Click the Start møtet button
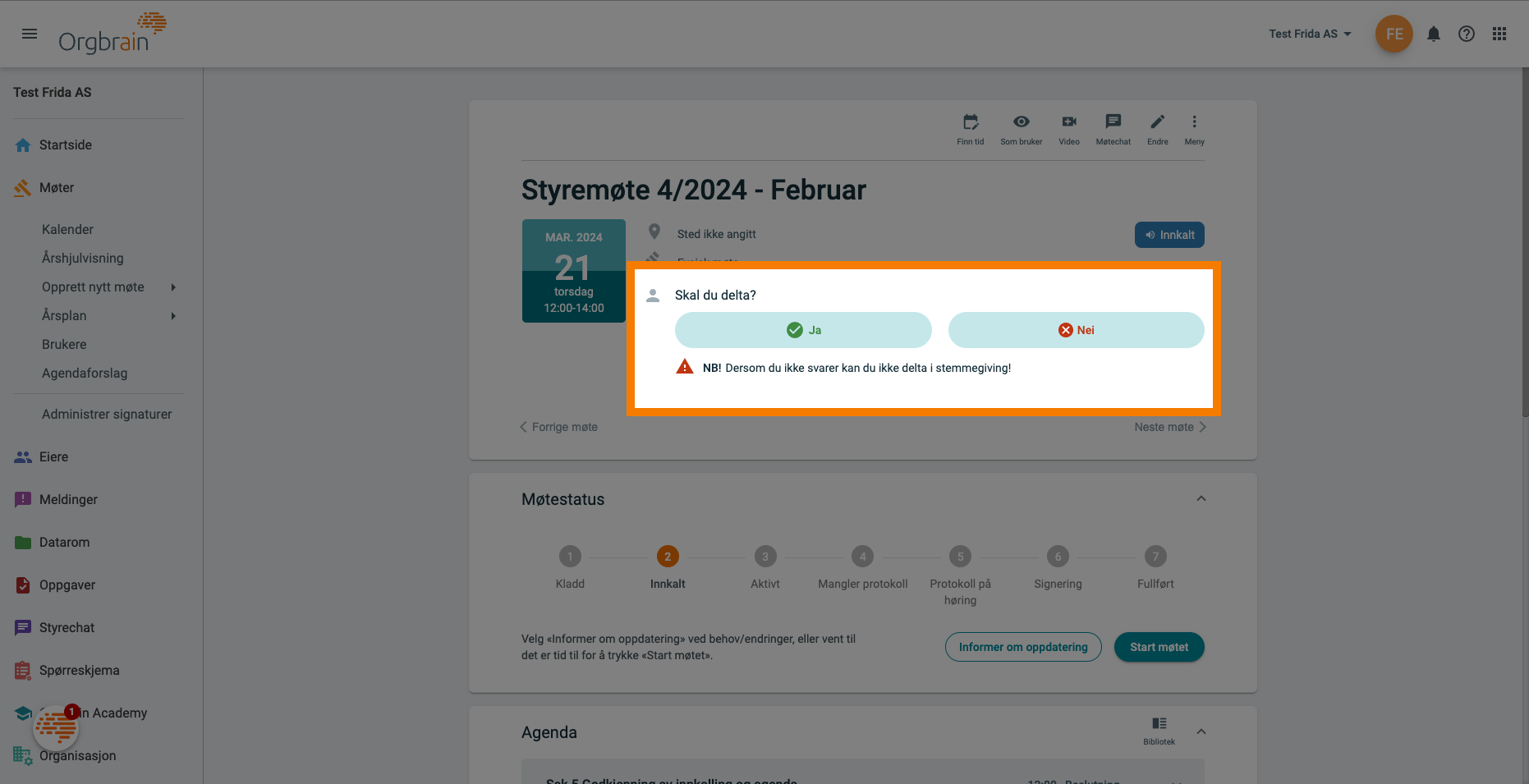The height and width of the screenshot is (784, 1529). click(x=1159, y=647)
